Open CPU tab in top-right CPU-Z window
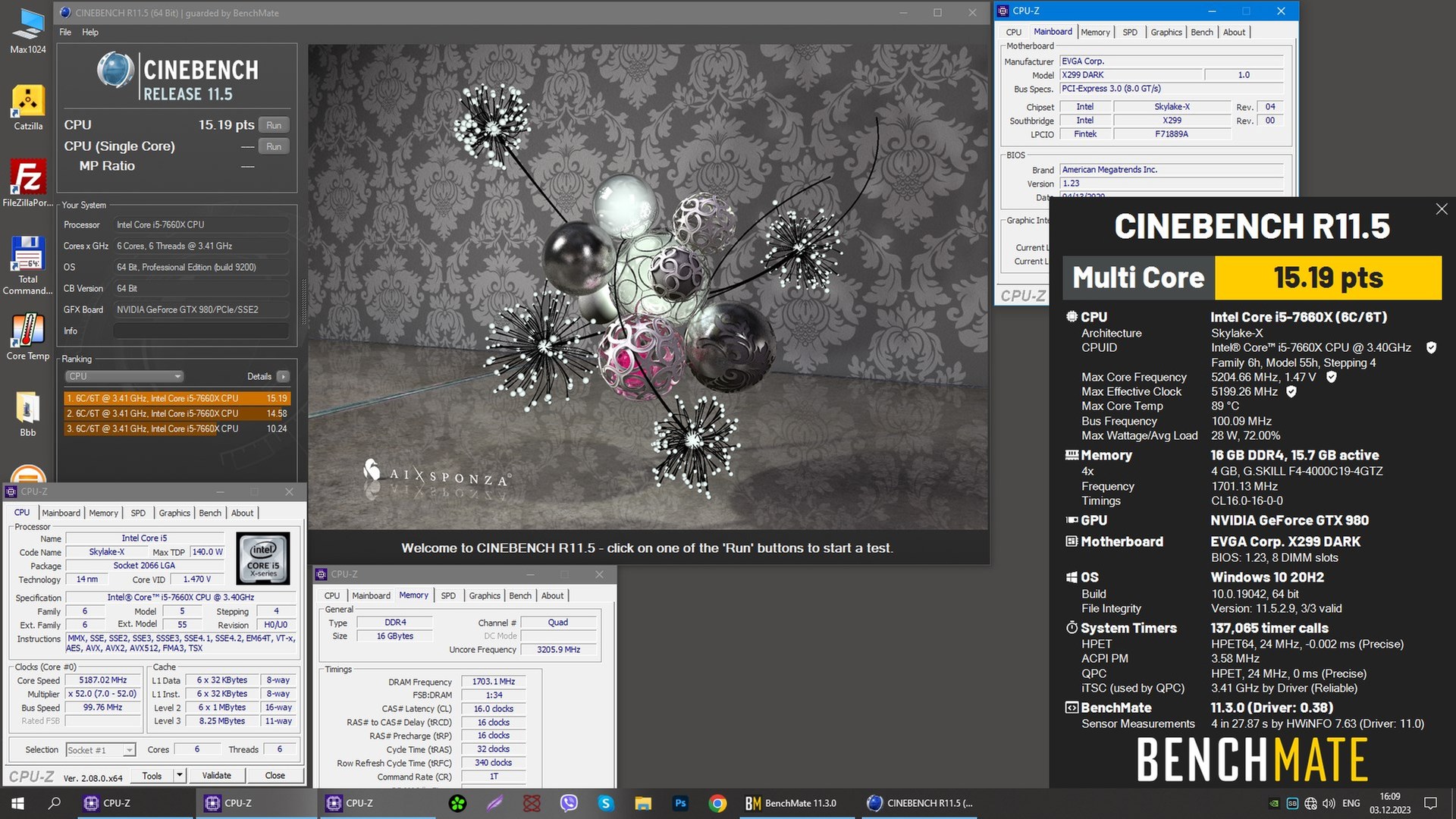The height and width of the screenshot is (819, 1456). pyautogui.click(x=1014, y=32)
